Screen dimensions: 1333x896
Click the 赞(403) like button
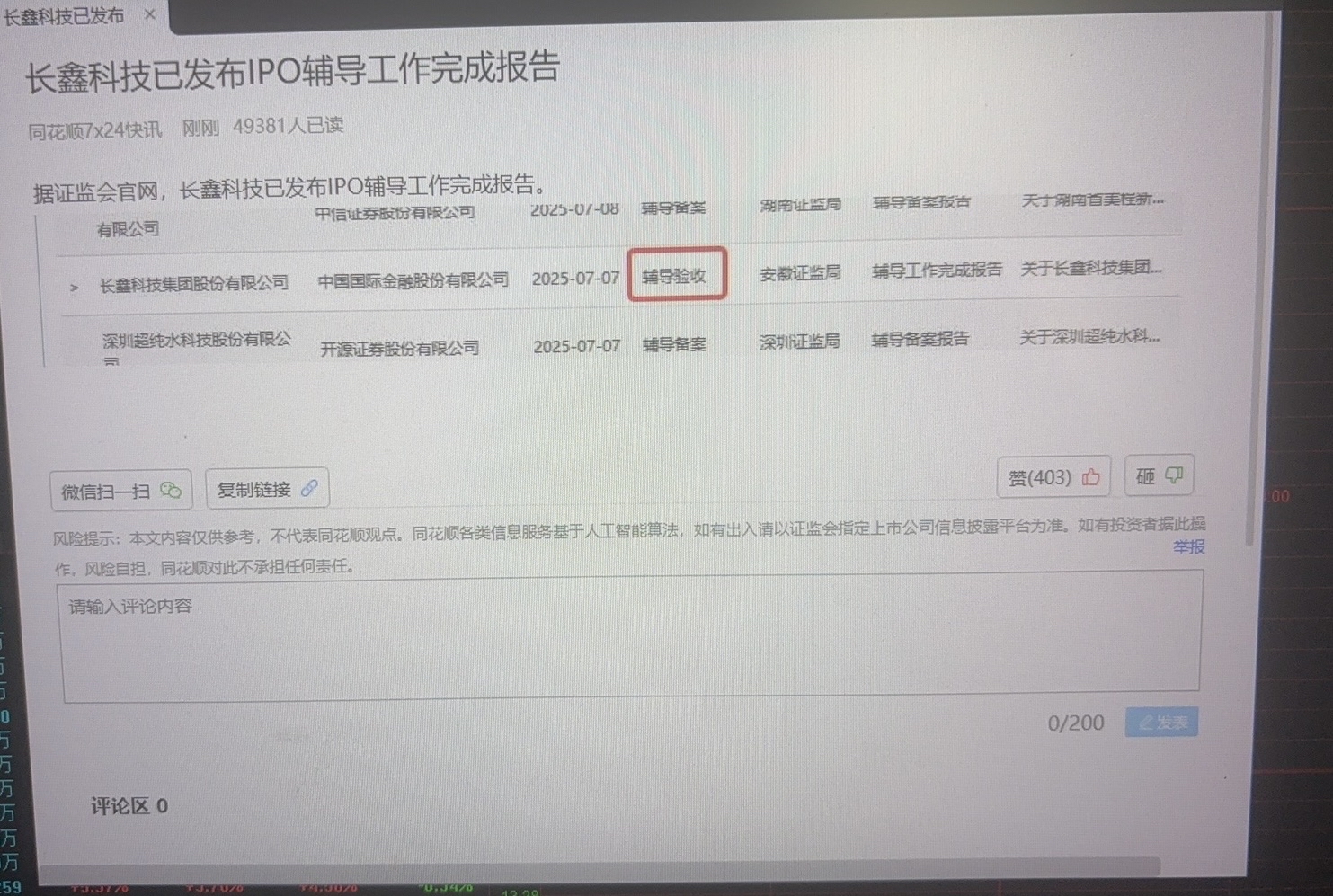(x=1053, y=477)
